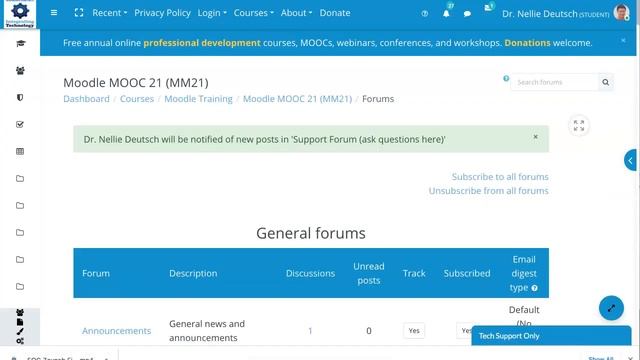Click the Integrating Technology site logo
640x360 pixels.
(20, 14)
